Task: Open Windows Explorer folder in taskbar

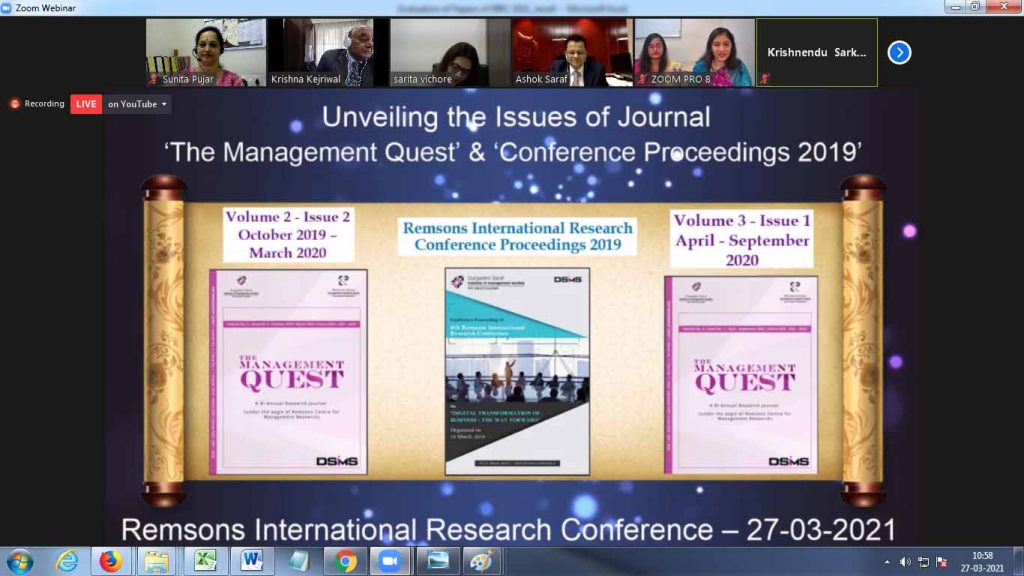Action: click(x=157, y=561)
